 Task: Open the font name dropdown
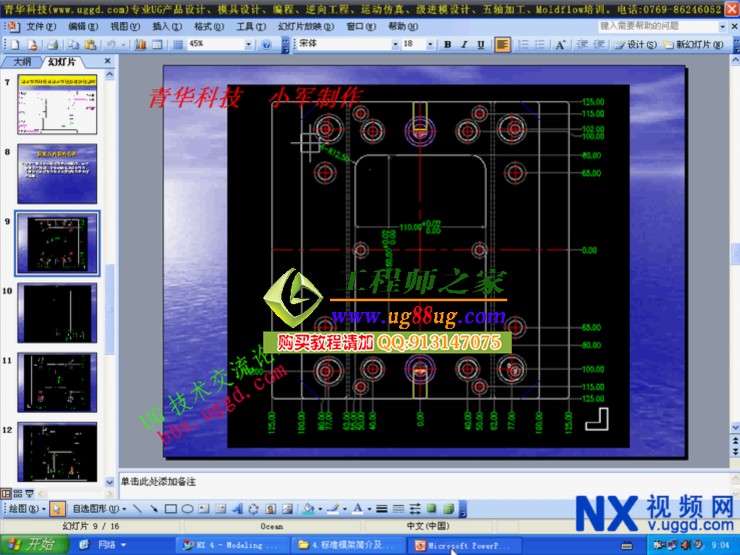[x=395, y=45]
